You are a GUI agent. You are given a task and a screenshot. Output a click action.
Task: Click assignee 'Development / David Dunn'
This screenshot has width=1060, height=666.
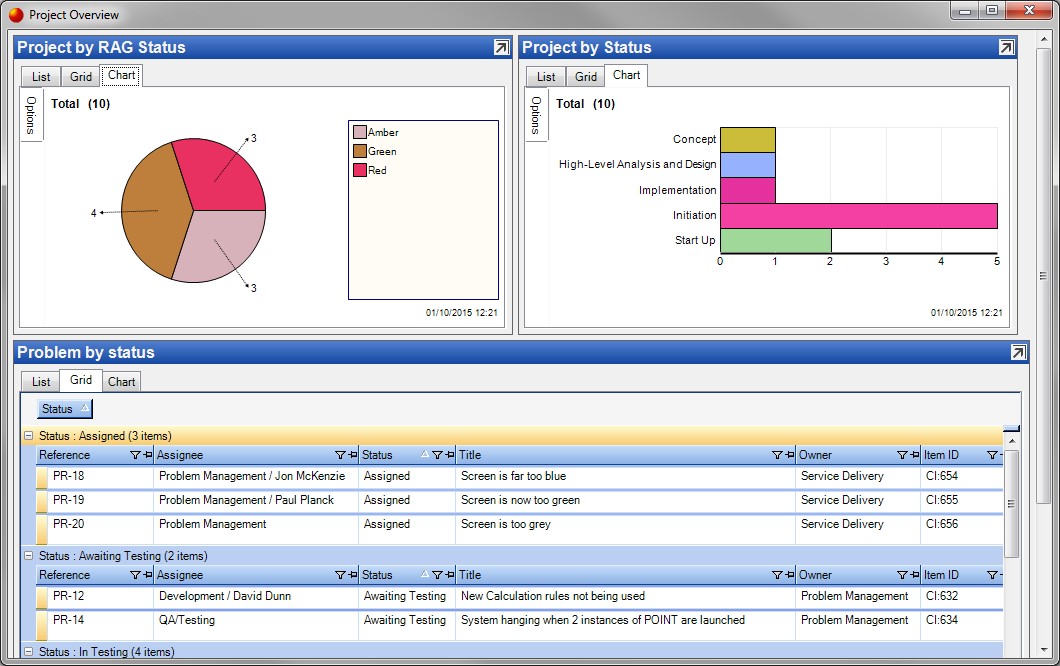[224, 596]
